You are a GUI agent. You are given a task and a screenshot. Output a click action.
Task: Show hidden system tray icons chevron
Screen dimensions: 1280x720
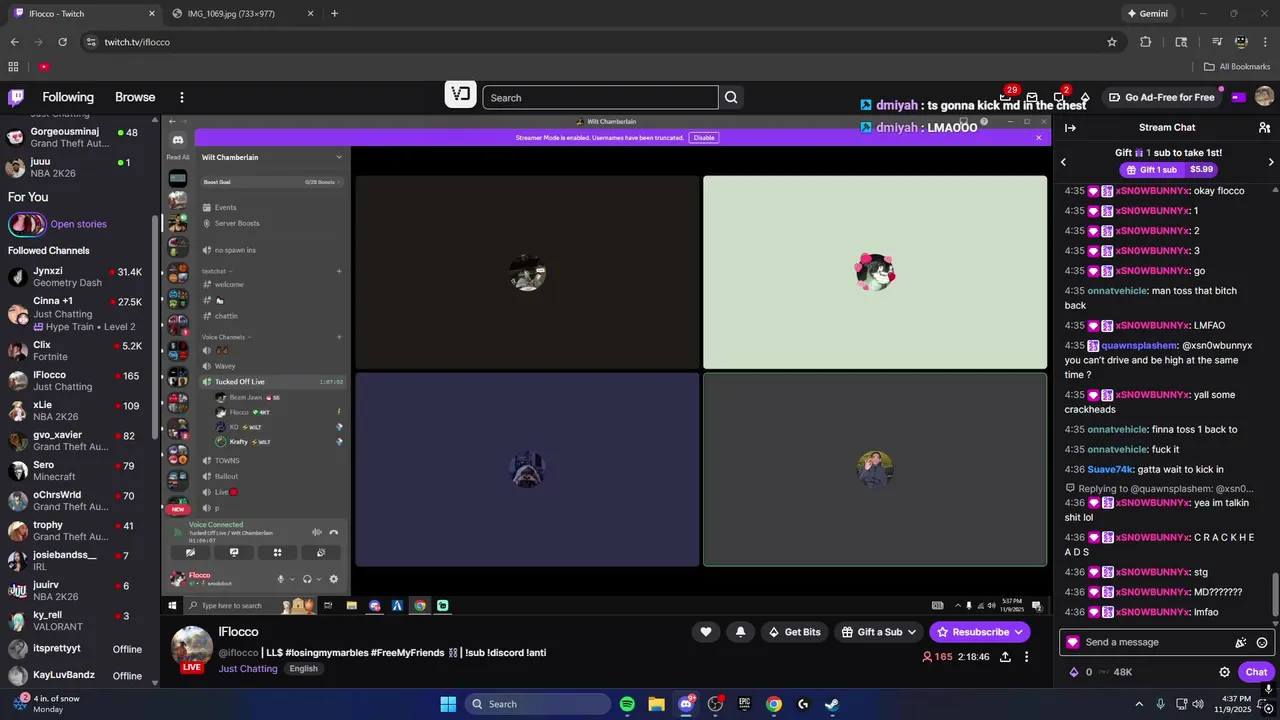(1138, 704)
